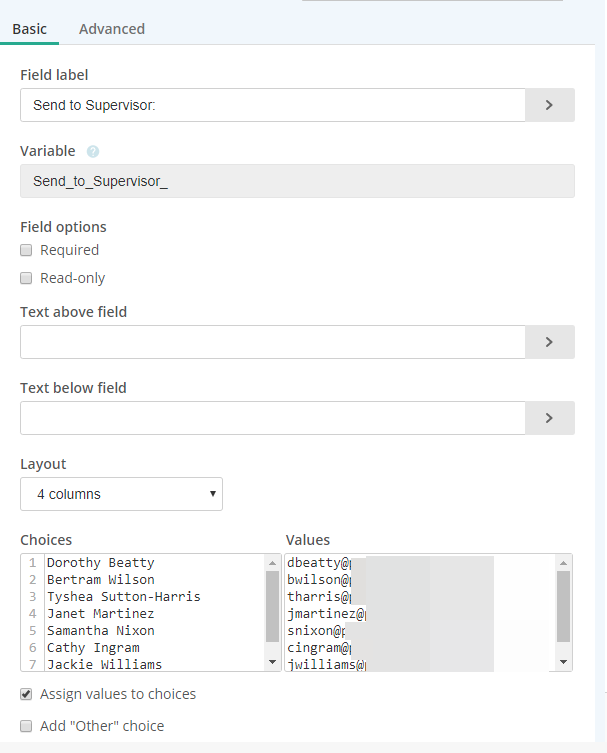Click arrow button beside Field label input
This screenshot has width=607, height=753.
point(549,104)
